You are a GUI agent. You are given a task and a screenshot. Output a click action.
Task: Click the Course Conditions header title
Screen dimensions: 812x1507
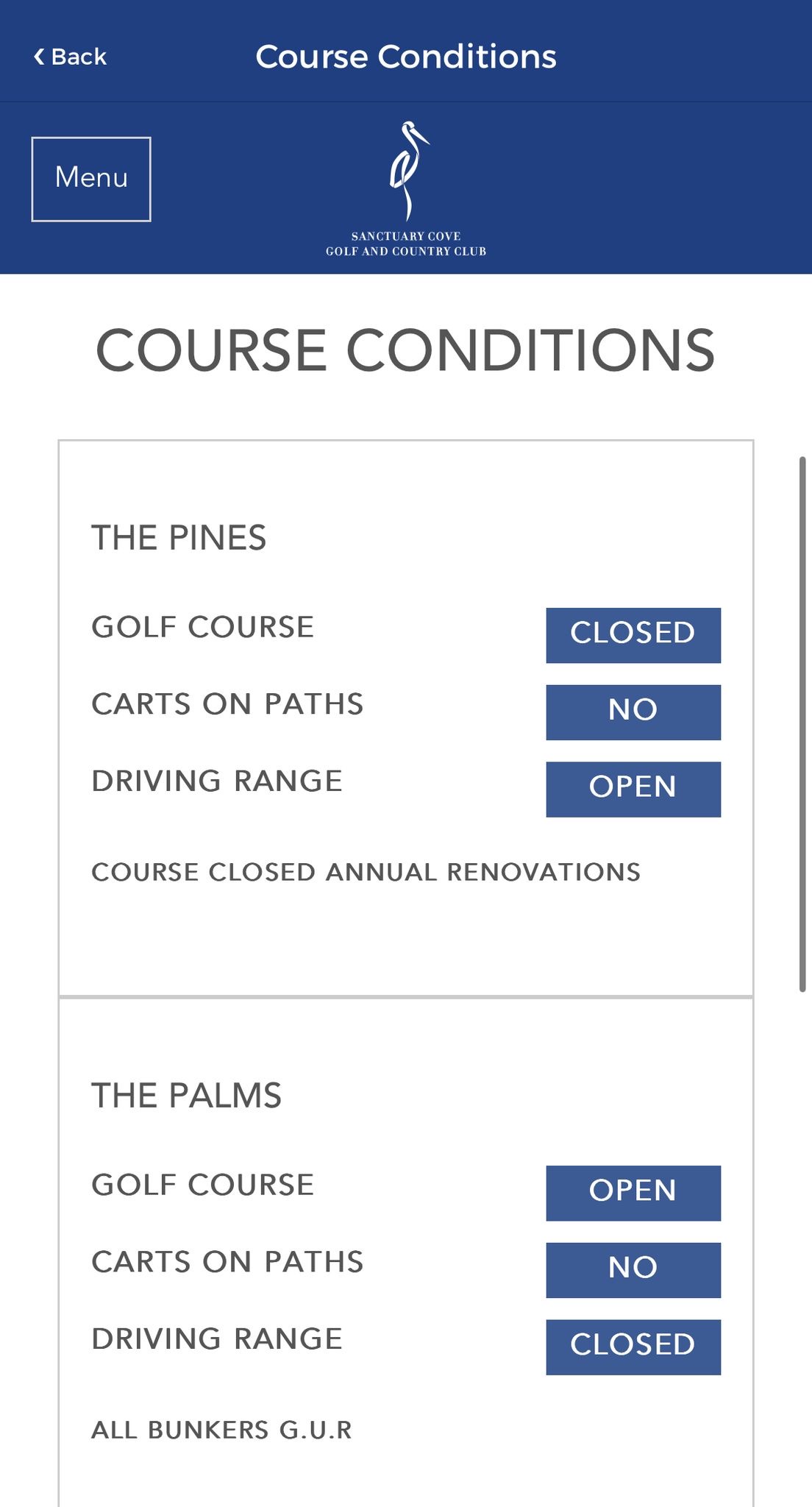click(406, 57)
